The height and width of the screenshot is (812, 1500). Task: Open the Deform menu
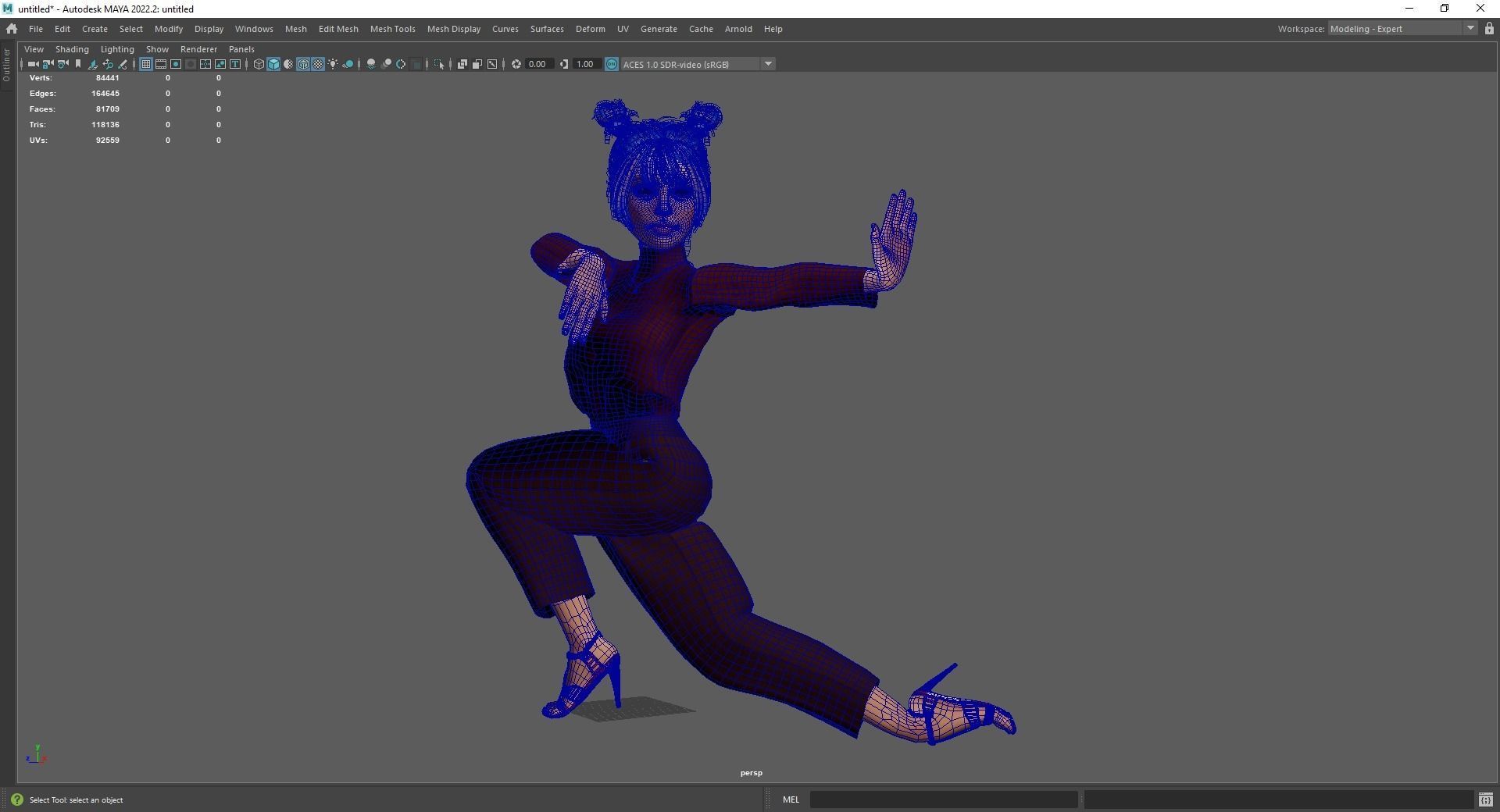[590, 29]
